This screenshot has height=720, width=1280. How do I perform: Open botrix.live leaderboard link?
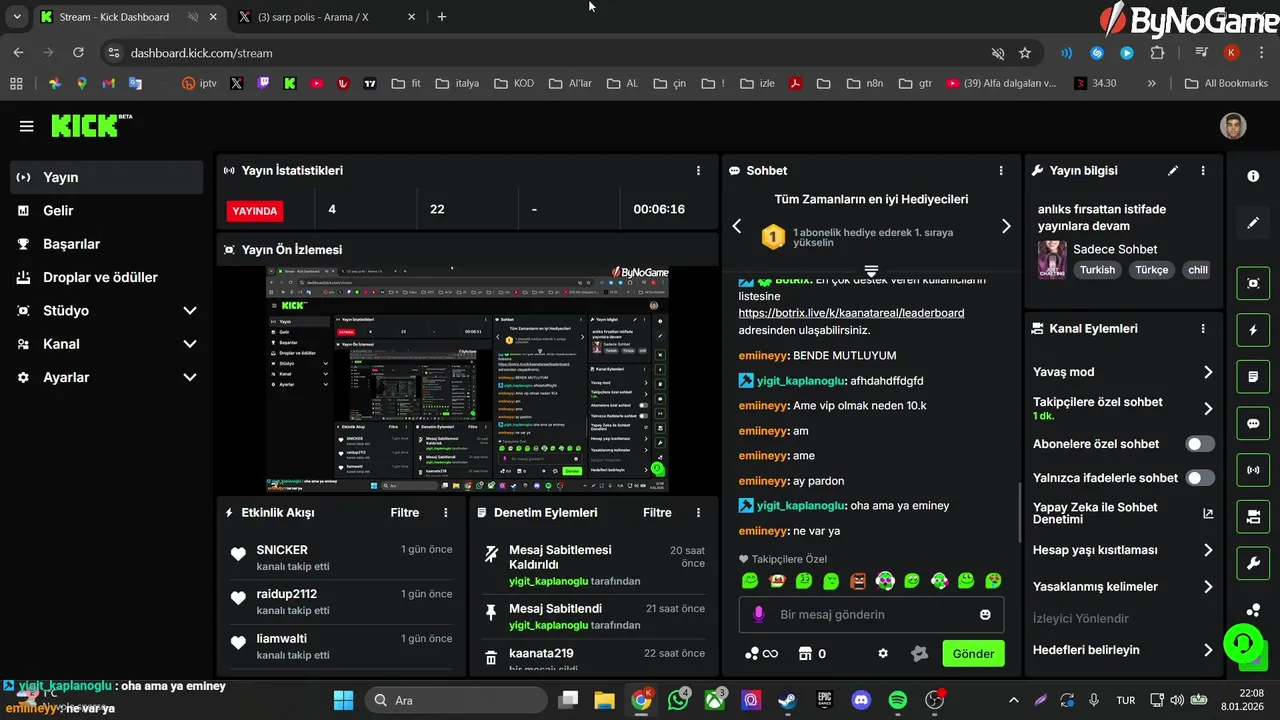click(852, 313)
